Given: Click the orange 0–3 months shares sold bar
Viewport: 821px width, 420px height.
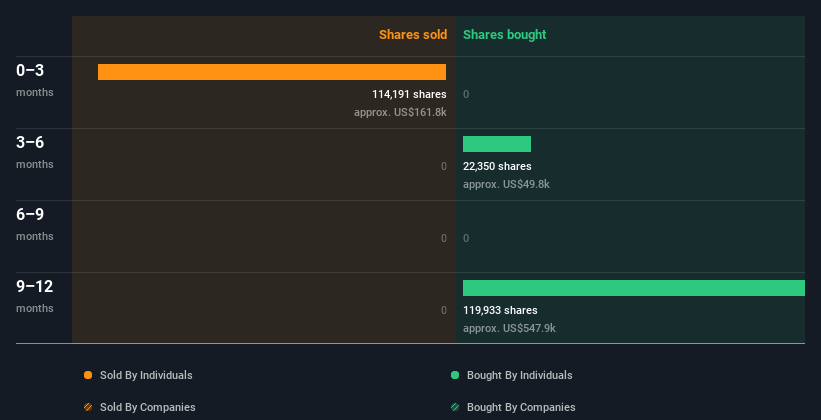Looking at the screenshot, I should [272, 72].
